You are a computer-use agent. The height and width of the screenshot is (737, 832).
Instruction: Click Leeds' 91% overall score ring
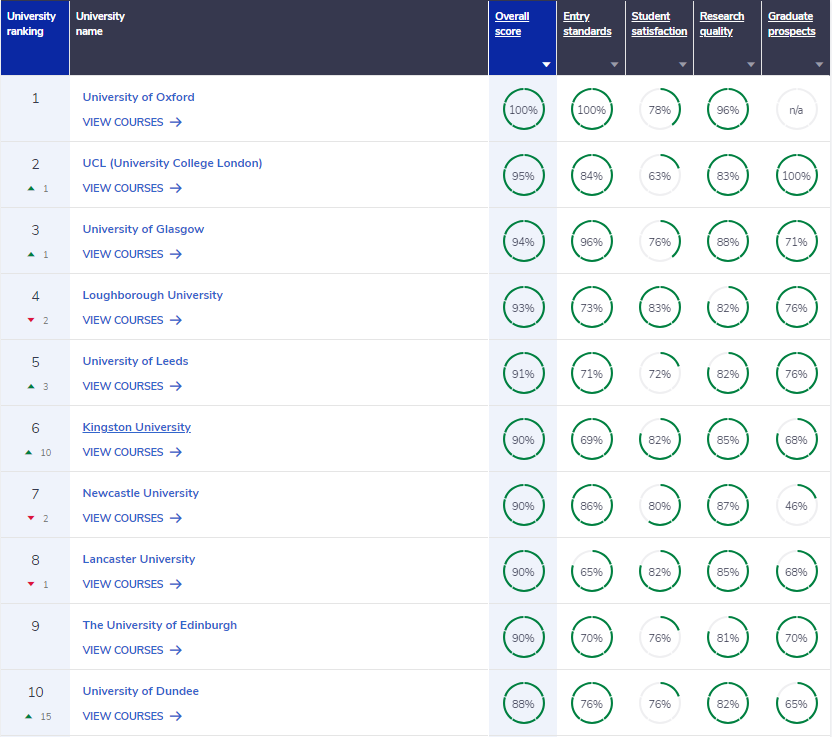(x=524, y=374)
